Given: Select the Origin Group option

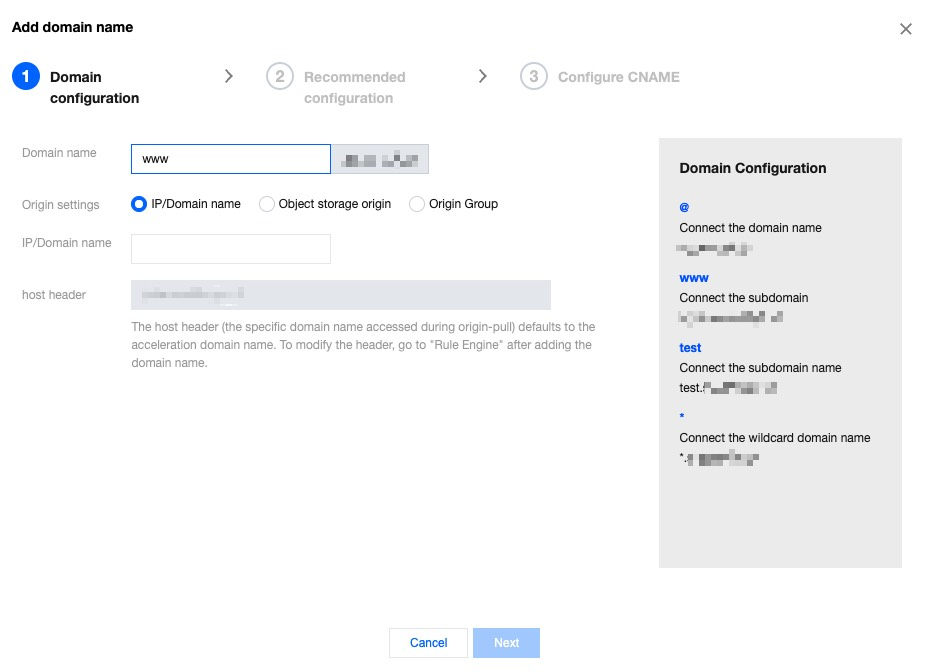Looking at the screenshot, I should [416, 204].
